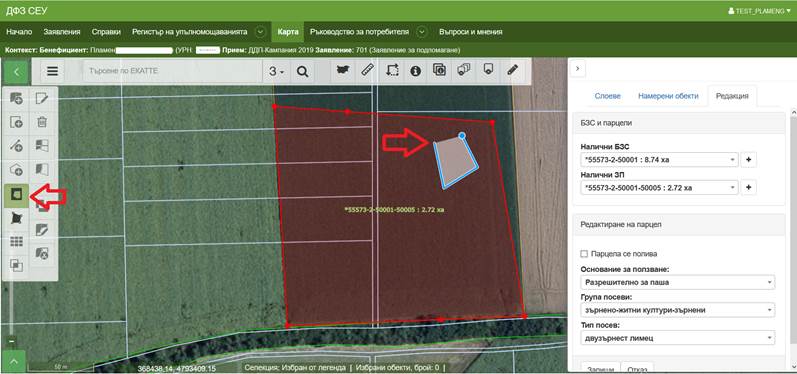Collapse right panel with chevron arrow
Screen dimensions: 797x374
pyautogui.click(x=577, y=68)
